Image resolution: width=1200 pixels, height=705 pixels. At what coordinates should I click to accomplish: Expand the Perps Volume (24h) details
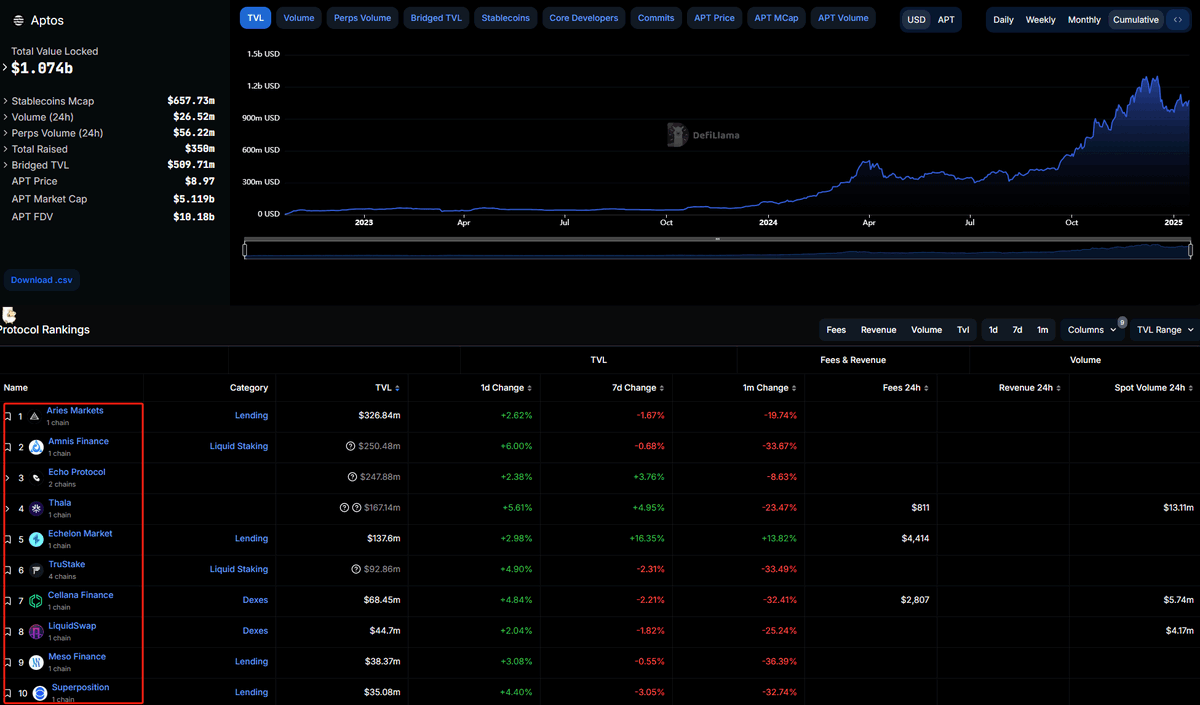(5, 133)
